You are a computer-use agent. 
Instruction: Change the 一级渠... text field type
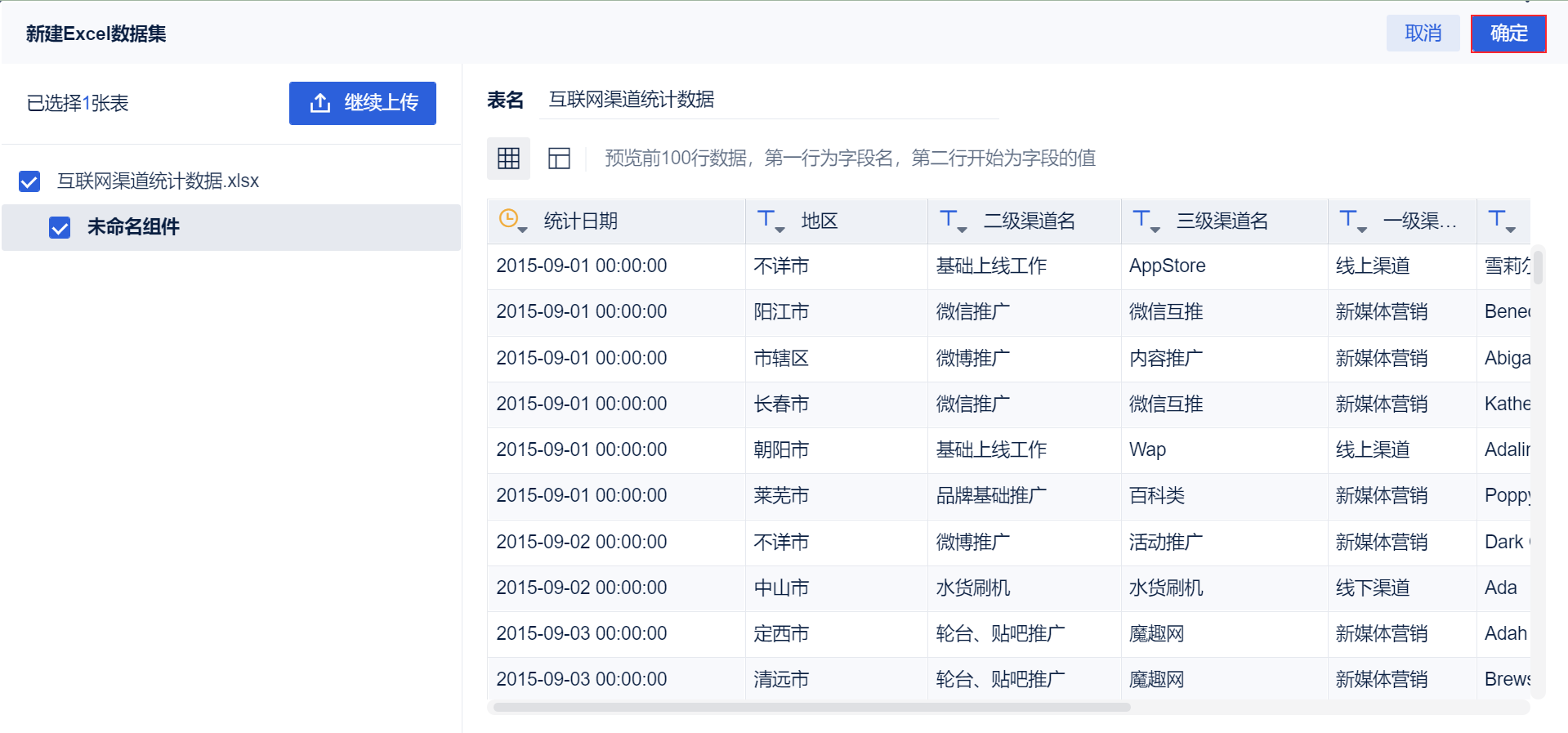(x=1353, y=221)
